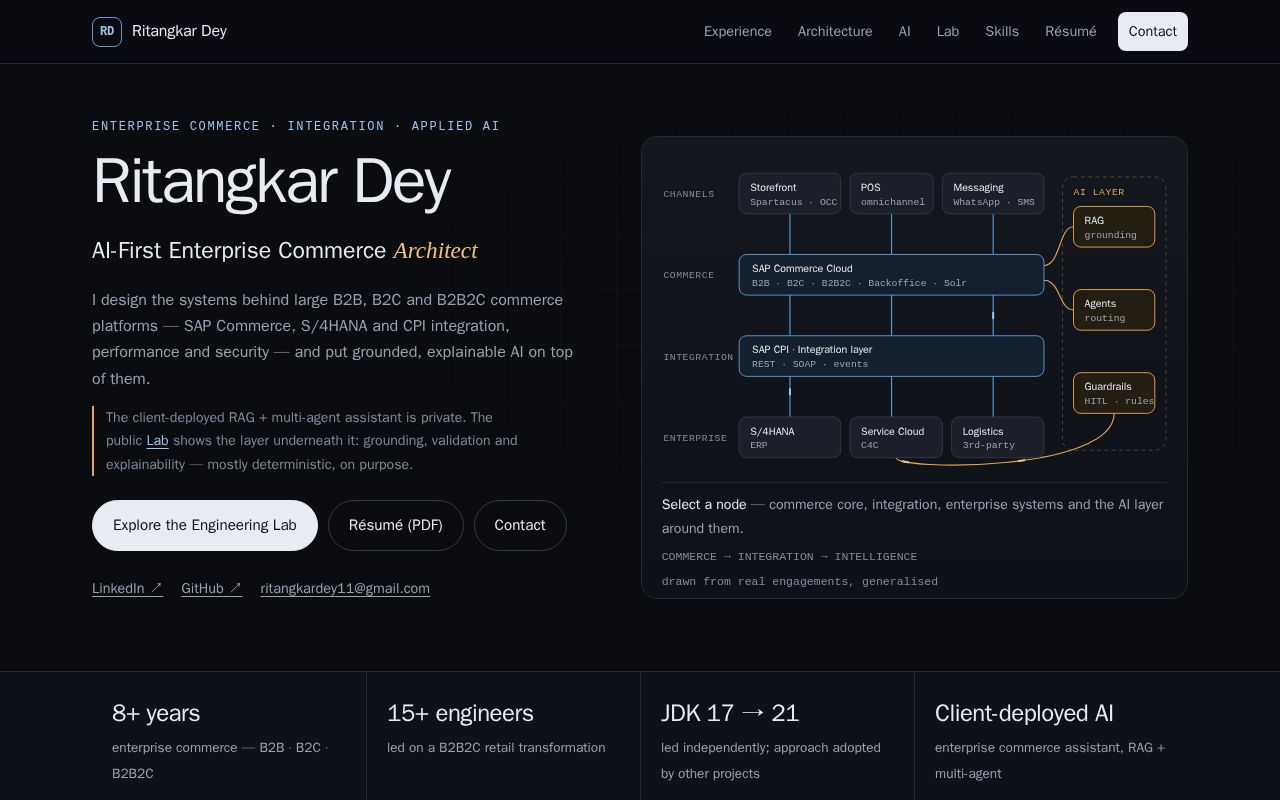
Task: Select the Storefront node
Action: (790, 194)
